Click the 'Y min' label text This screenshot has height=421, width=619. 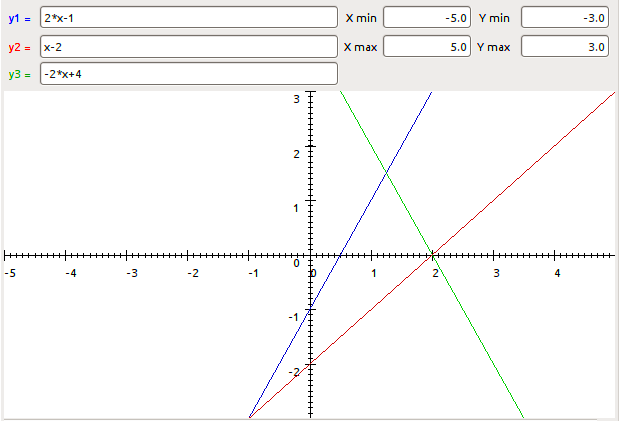[494, 18]
